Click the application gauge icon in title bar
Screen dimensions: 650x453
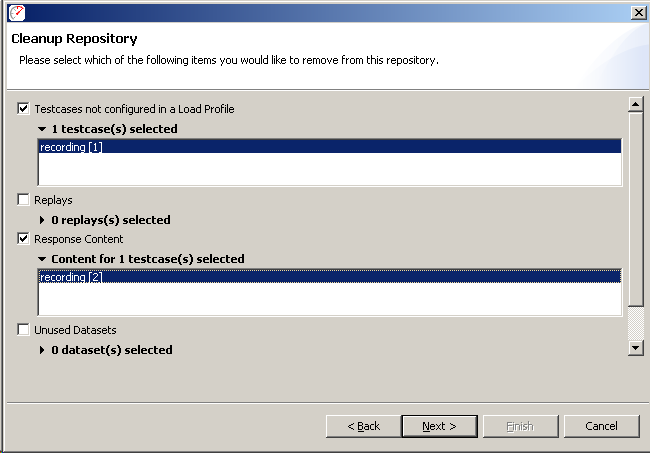coord(17,13)
